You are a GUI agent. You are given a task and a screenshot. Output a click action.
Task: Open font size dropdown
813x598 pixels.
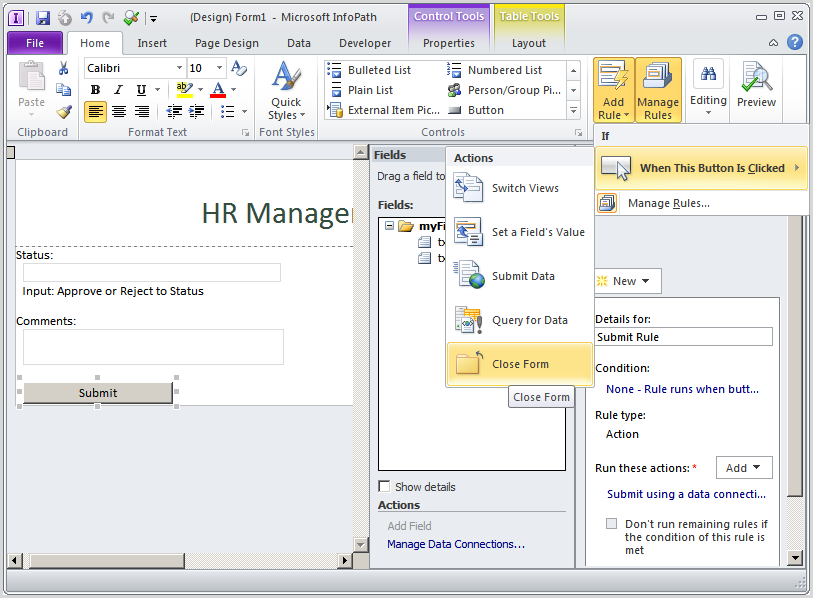[x=219, y=68]
